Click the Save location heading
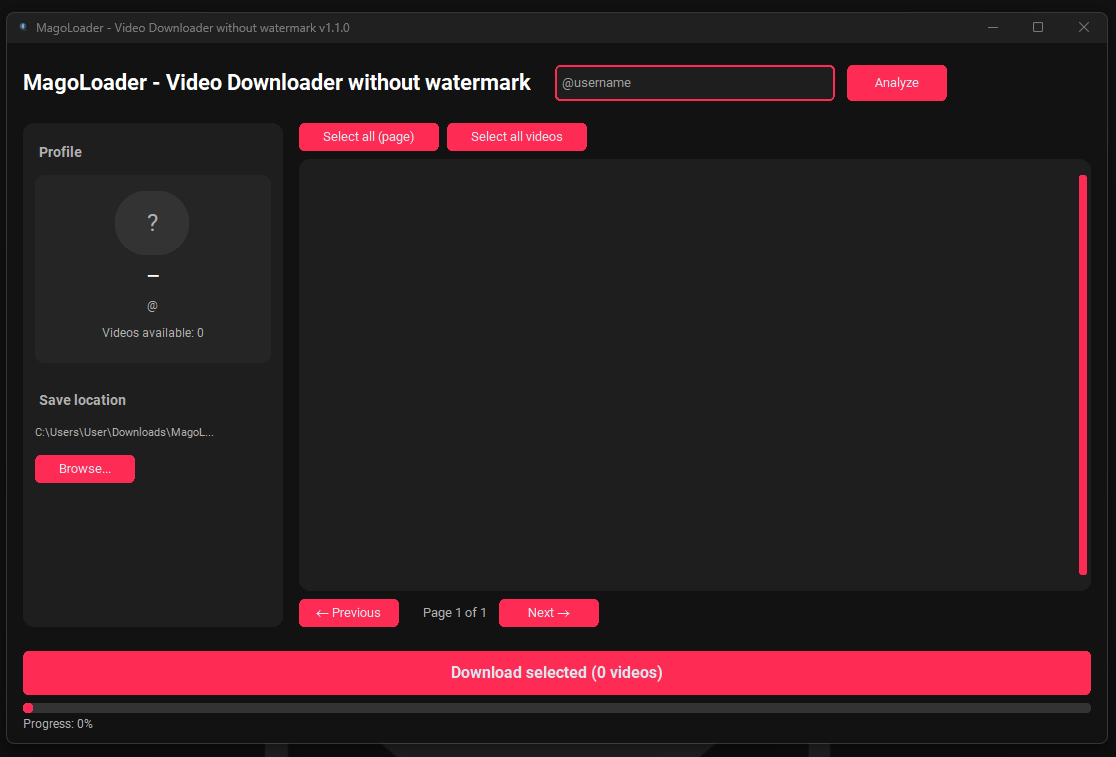This screenshot has height=757, width=1116. 83,400
